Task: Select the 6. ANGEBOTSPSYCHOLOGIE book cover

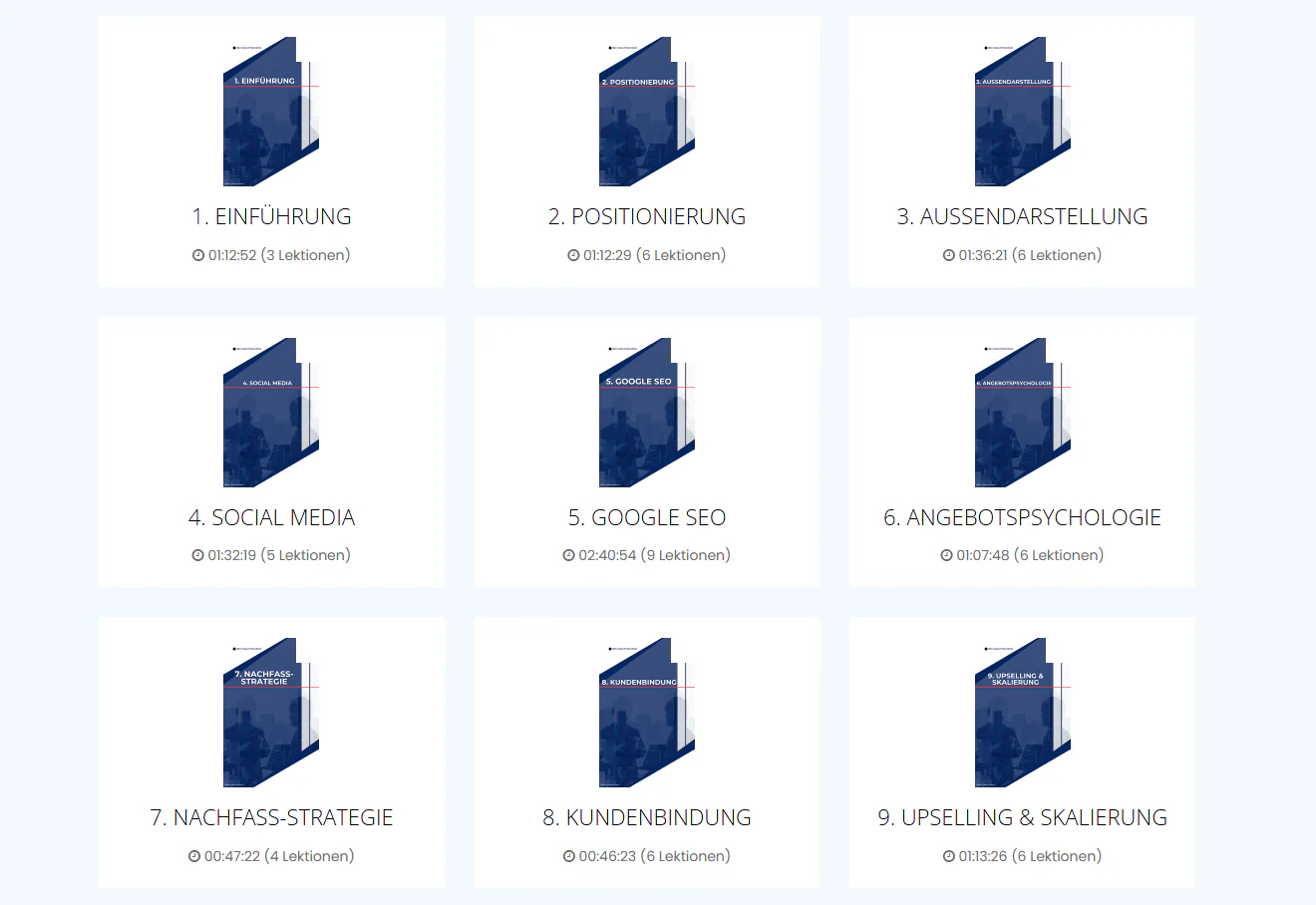Action: [1022, 413]
